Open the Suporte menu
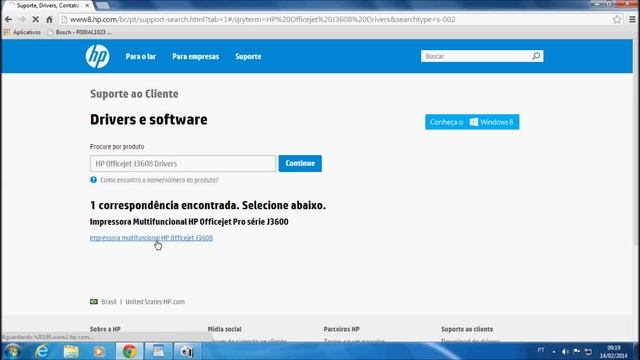The width and height of the screenshot is (640, 360). tap(248, 56)
